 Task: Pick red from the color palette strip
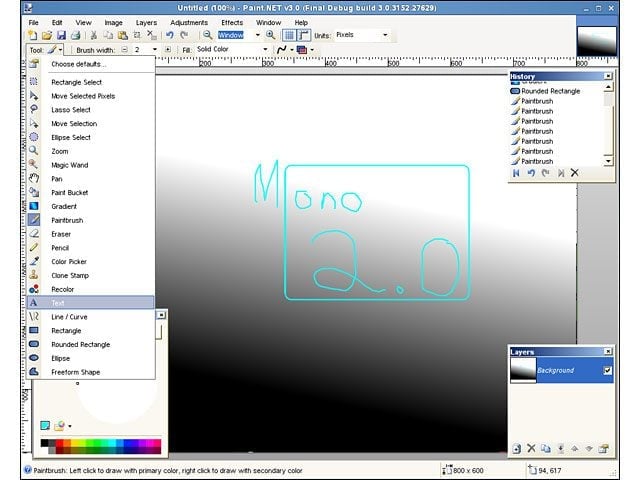pos(60,443)
